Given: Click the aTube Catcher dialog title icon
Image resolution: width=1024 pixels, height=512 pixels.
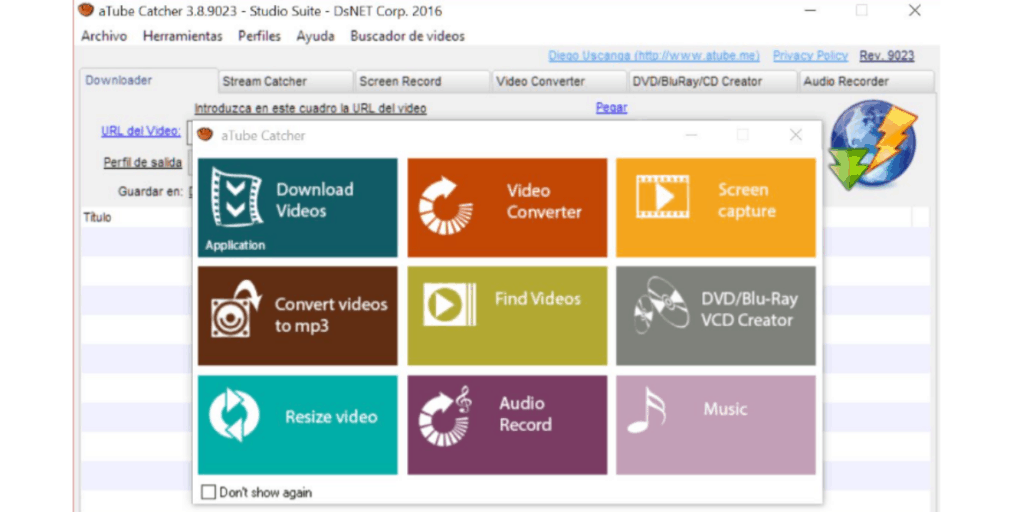Looking at the screenshot, I should tap(205, 135).
